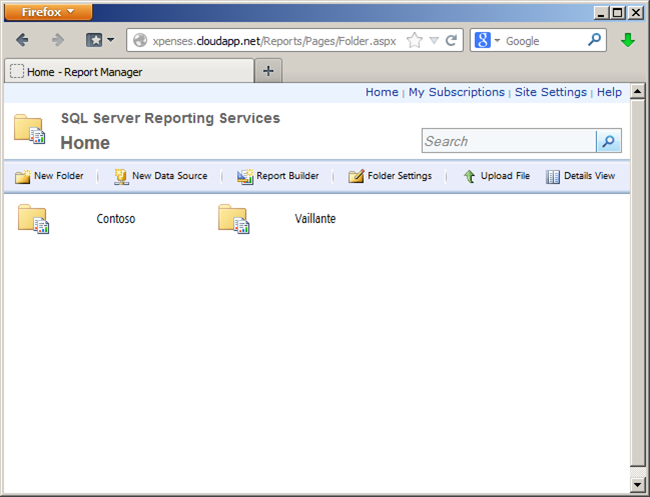Image resolution: width=650 pixels, height=497 pixels.
Task: Maximize the Firefox window
Action: tap(618, 12)
